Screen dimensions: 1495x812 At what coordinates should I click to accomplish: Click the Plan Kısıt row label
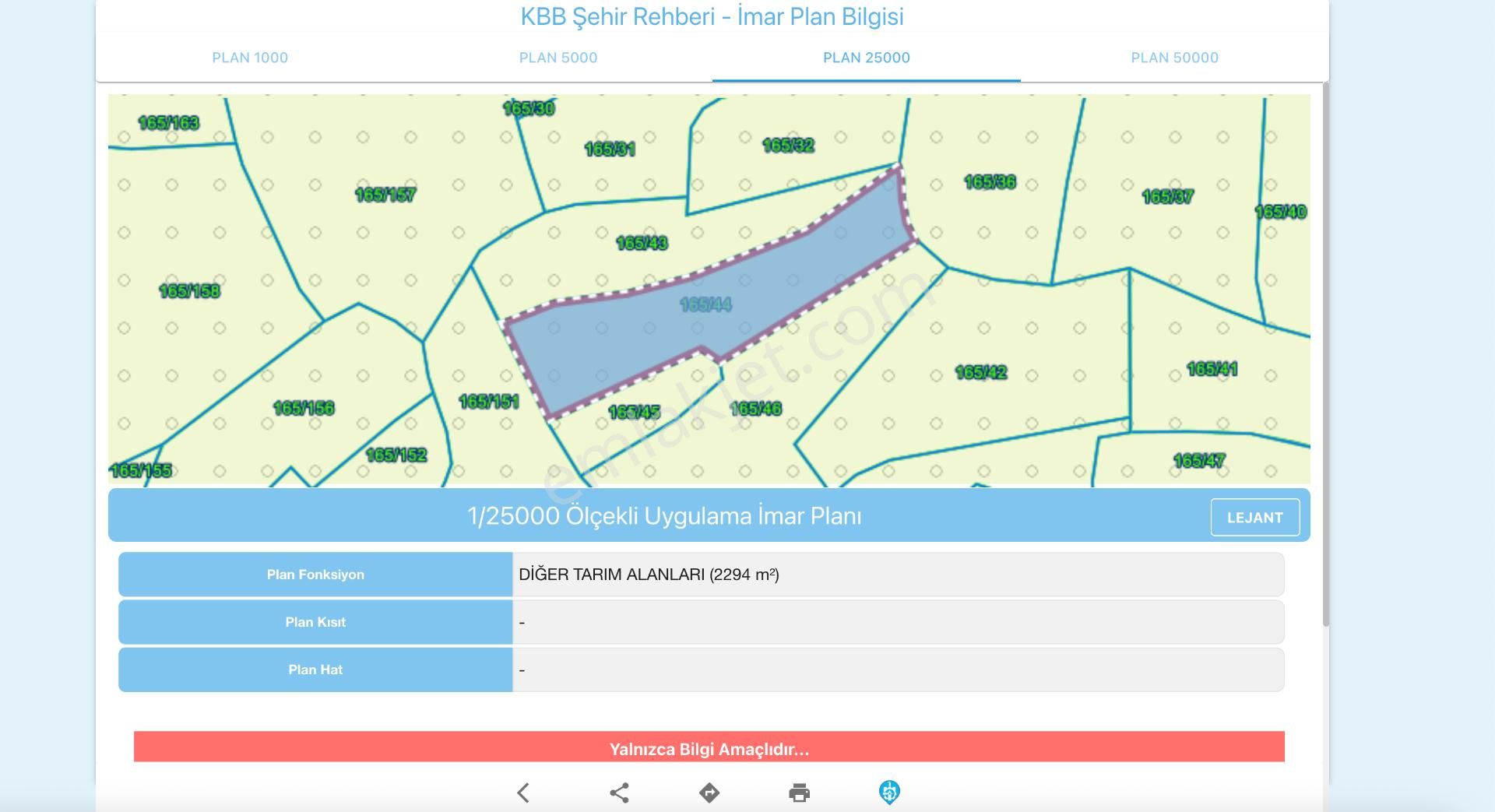315,622
